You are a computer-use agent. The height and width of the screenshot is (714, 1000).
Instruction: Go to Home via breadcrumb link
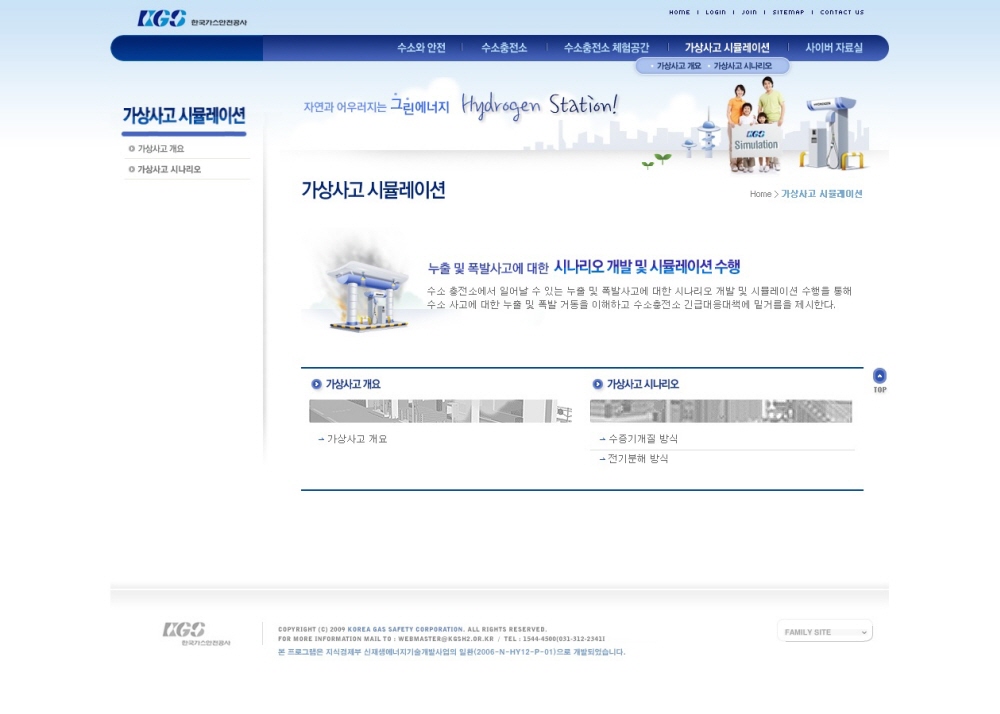760,194
